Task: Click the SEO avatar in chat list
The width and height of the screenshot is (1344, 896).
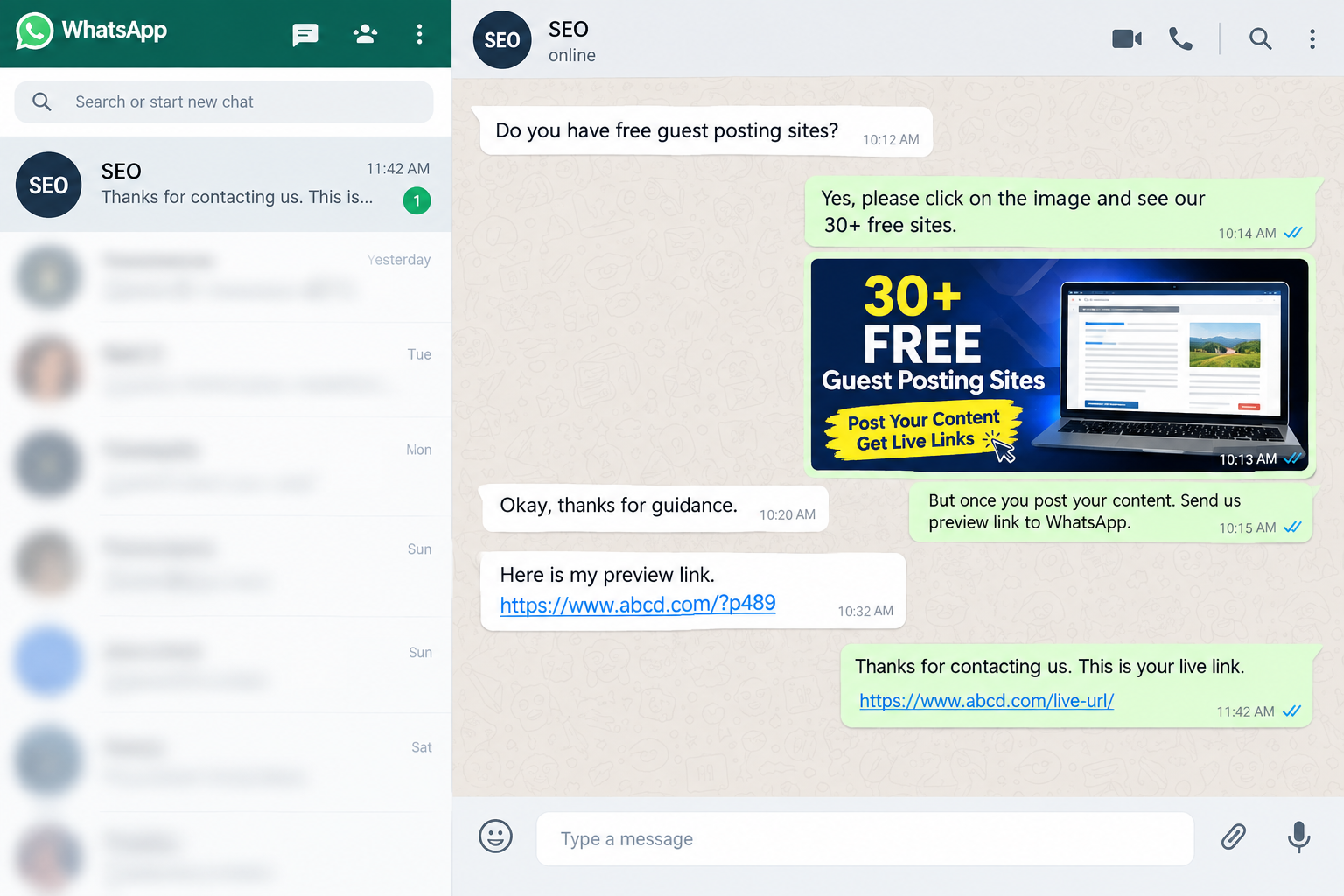Action: 49,185
